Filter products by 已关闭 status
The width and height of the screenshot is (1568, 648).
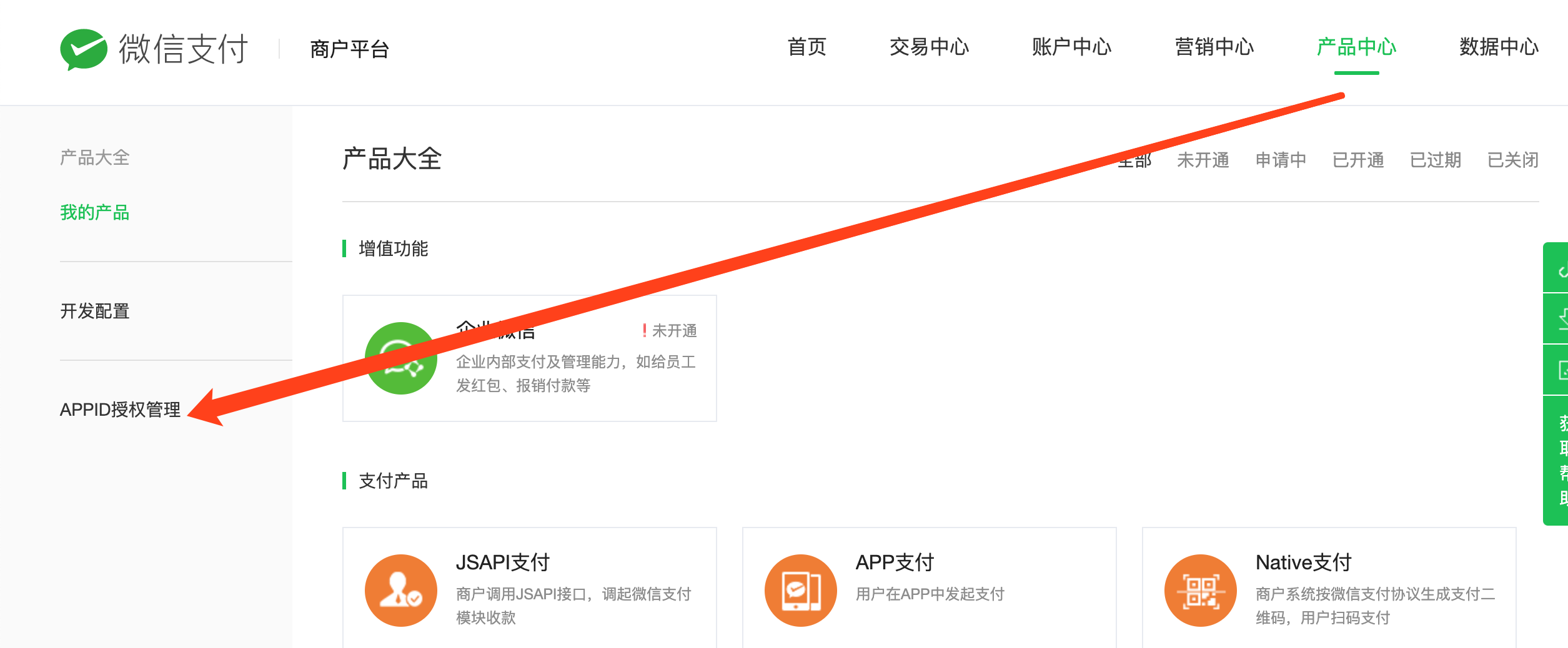[1513, 160]
